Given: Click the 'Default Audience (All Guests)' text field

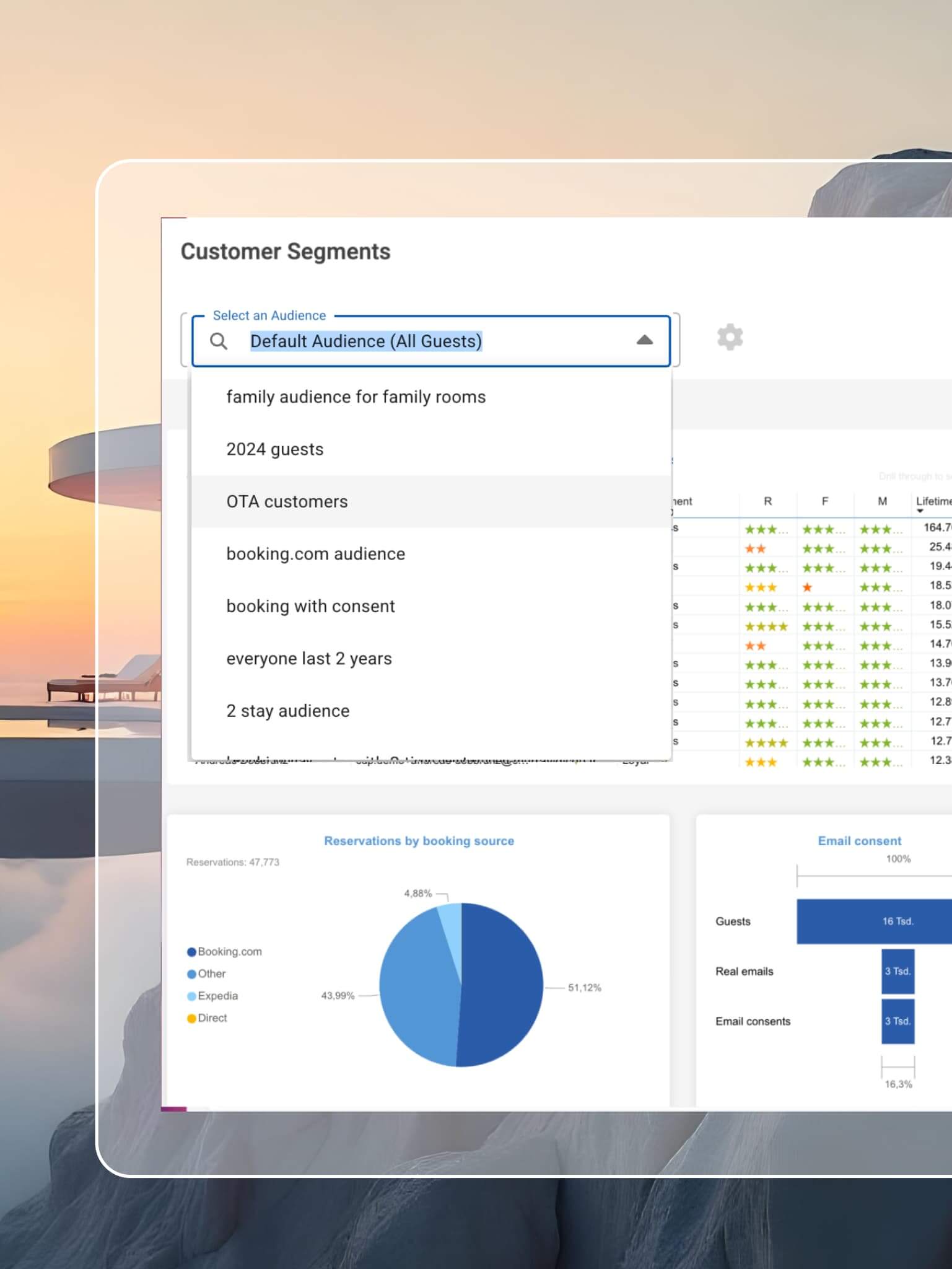Looking at the screenshot, I should click(365, 341).
